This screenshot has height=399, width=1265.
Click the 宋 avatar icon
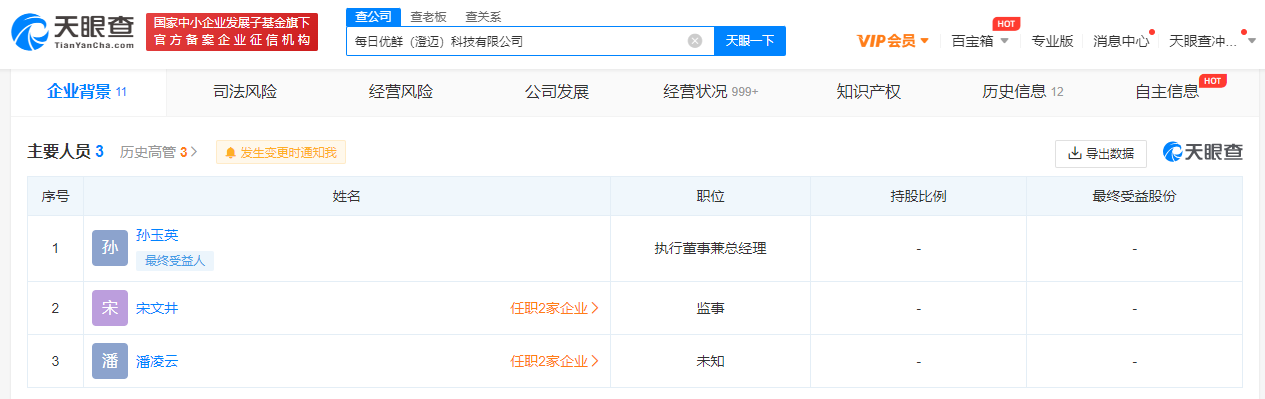pyautogui.click(x=110, y=308)
